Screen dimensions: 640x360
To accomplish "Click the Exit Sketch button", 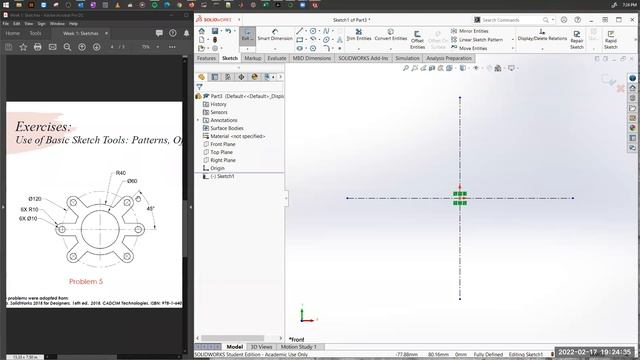I will point(247,36).
